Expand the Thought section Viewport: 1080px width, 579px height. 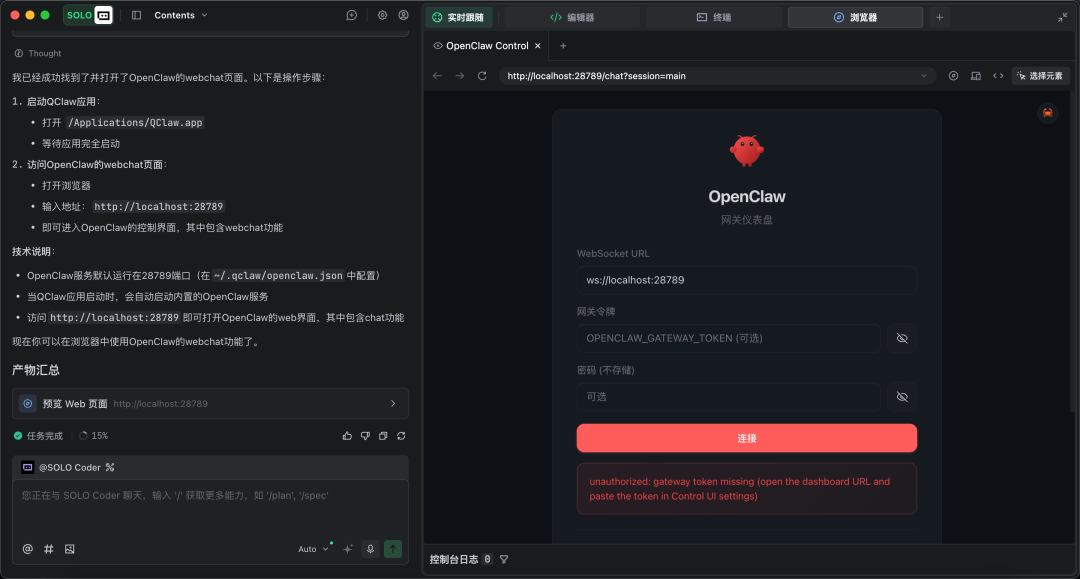38,53
